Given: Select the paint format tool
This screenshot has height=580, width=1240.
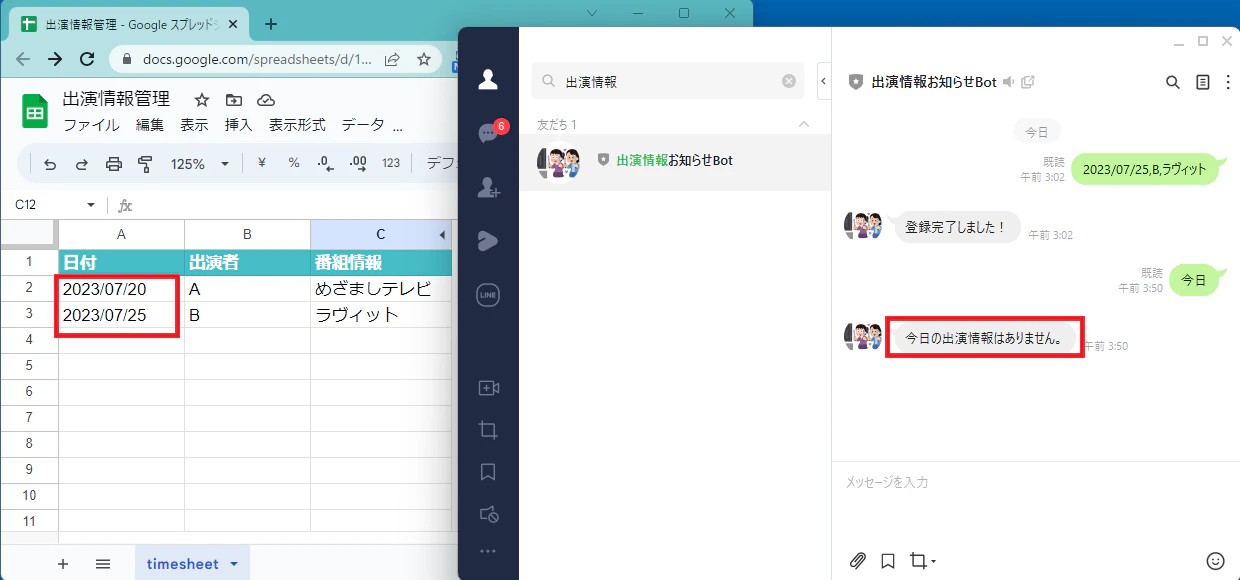Looking at the screenshot, I should click(x=145, y=164).
